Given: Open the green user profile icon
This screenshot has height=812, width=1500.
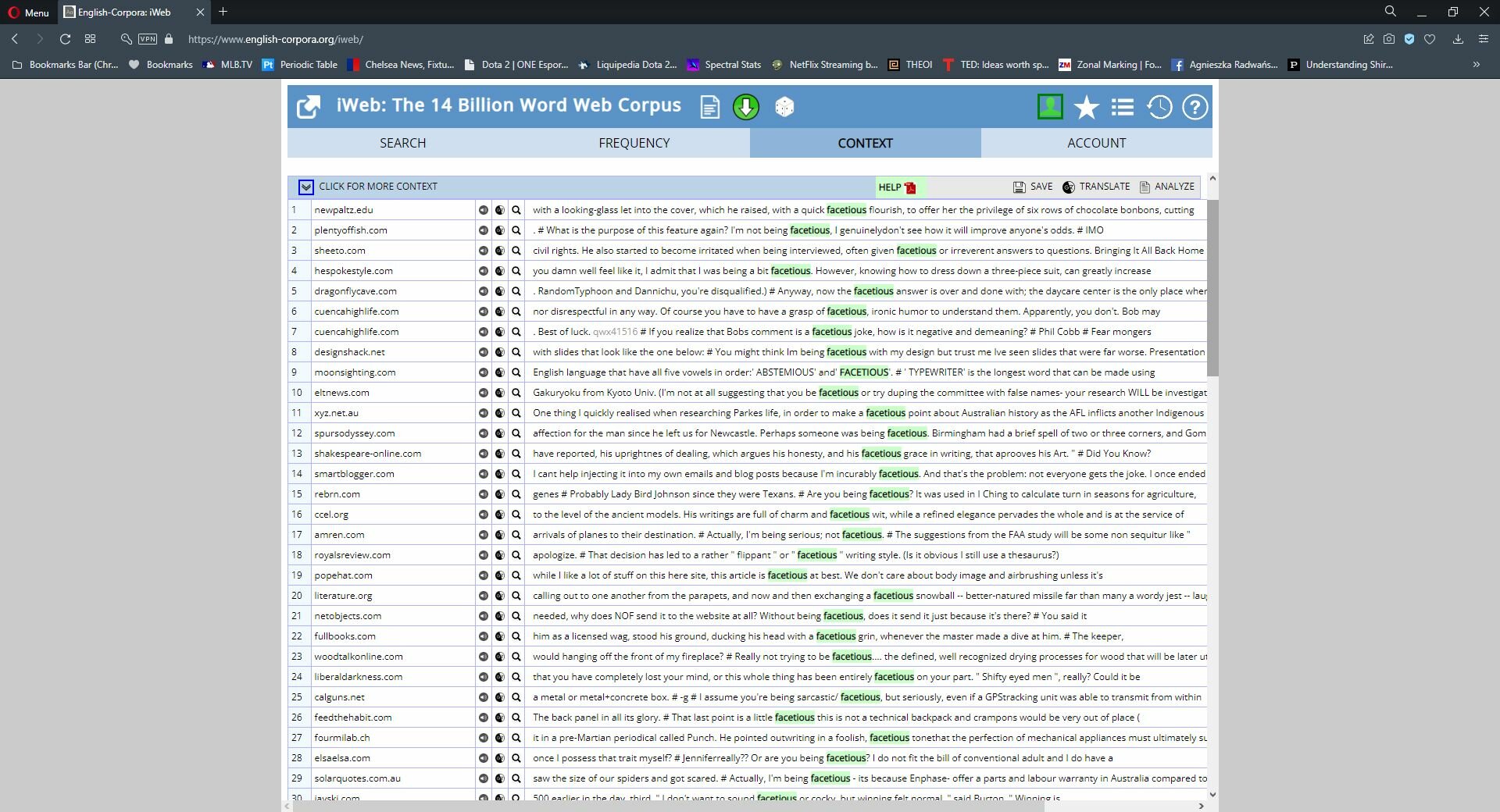Looking at the screenshot, I should pos(1050,107).
